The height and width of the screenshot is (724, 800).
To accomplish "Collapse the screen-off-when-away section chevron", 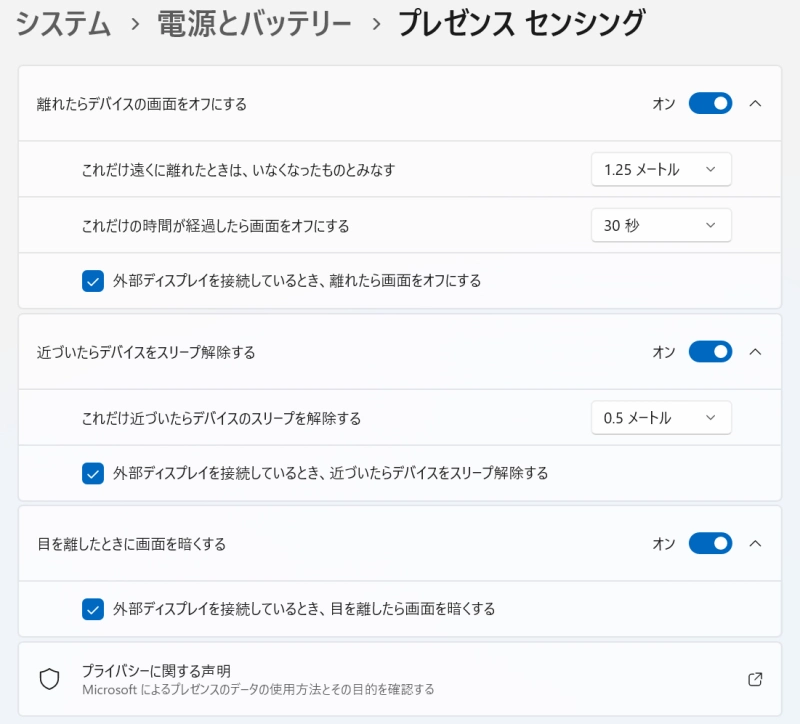I will click(757, 103).
